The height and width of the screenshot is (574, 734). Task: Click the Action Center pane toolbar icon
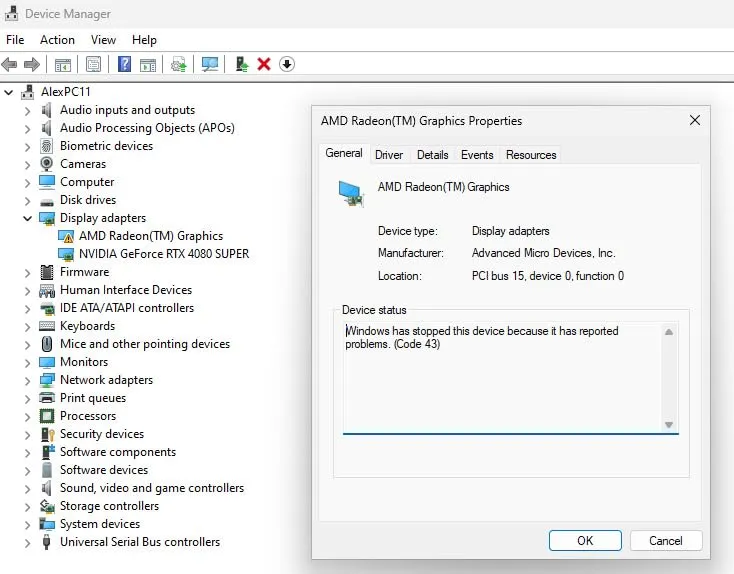(x=148, y=65)
